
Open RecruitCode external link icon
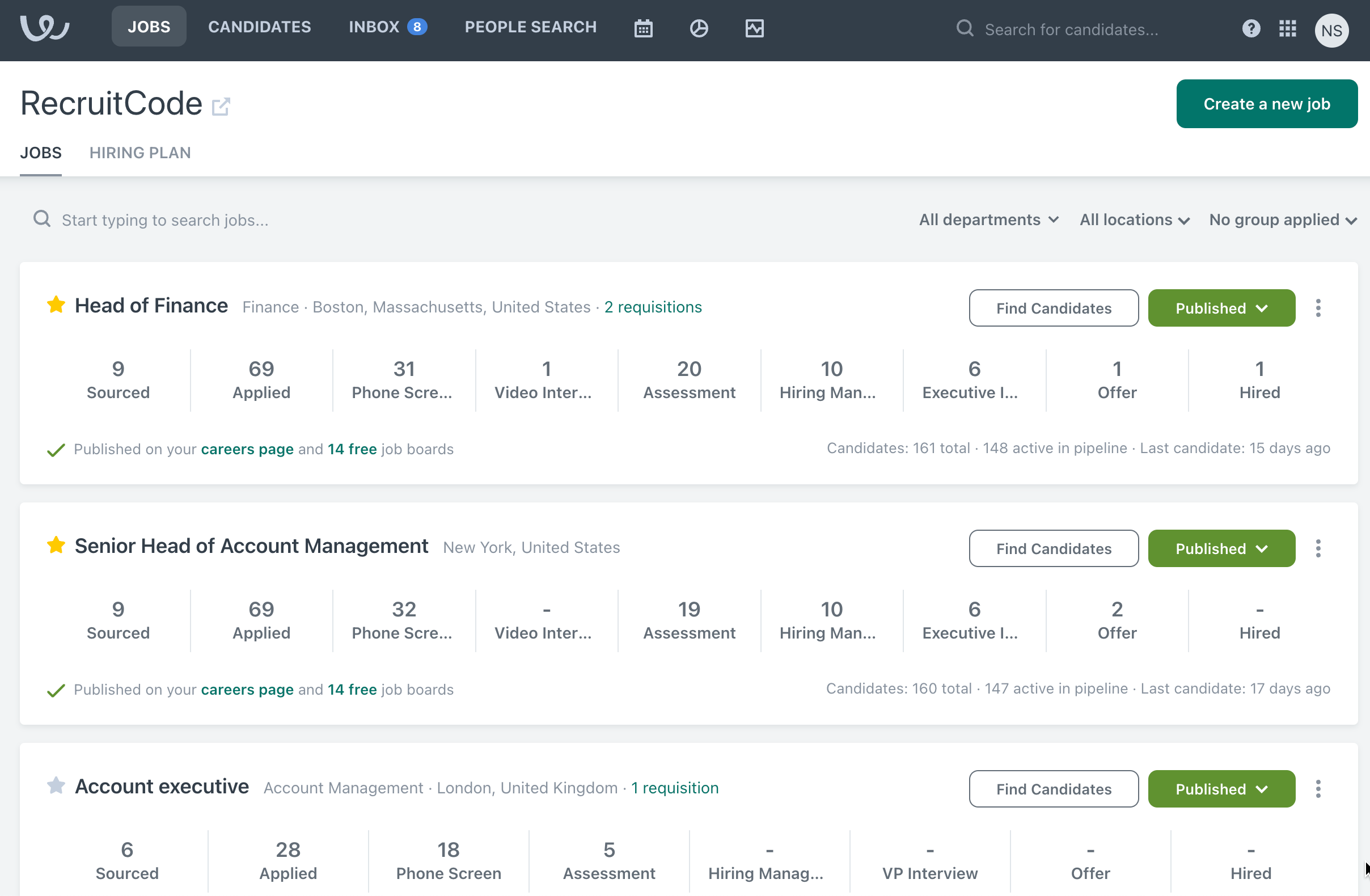221,107
